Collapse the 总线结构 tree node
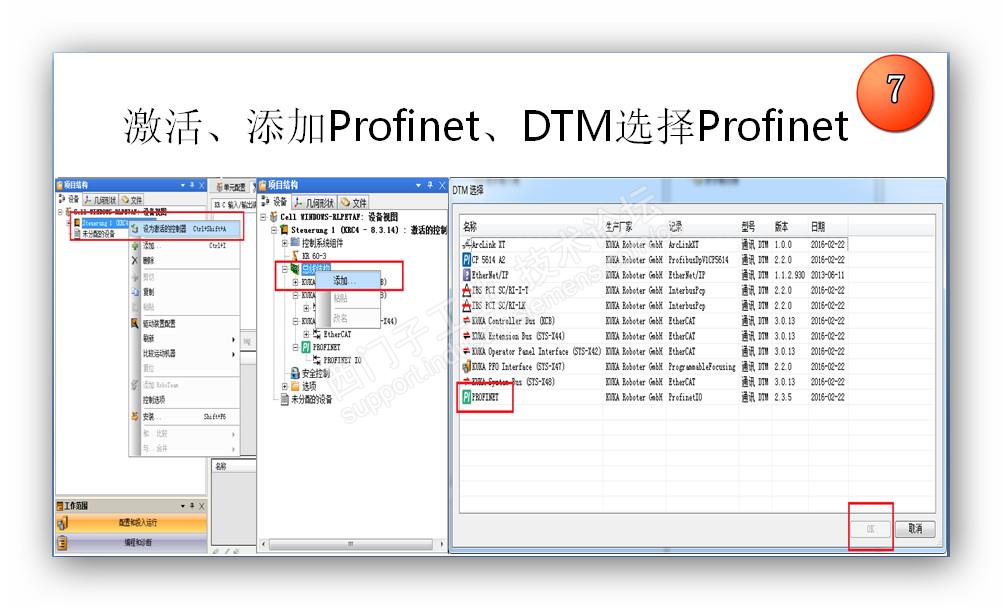The width and height of the screenshot is (1002, 609). coord(284,269)
